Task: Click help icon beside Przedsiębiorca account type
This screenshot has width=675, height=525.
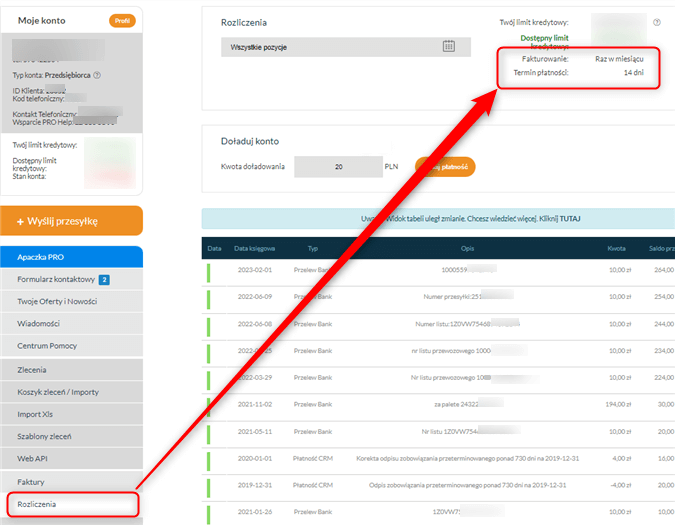Action: (97, 75)
